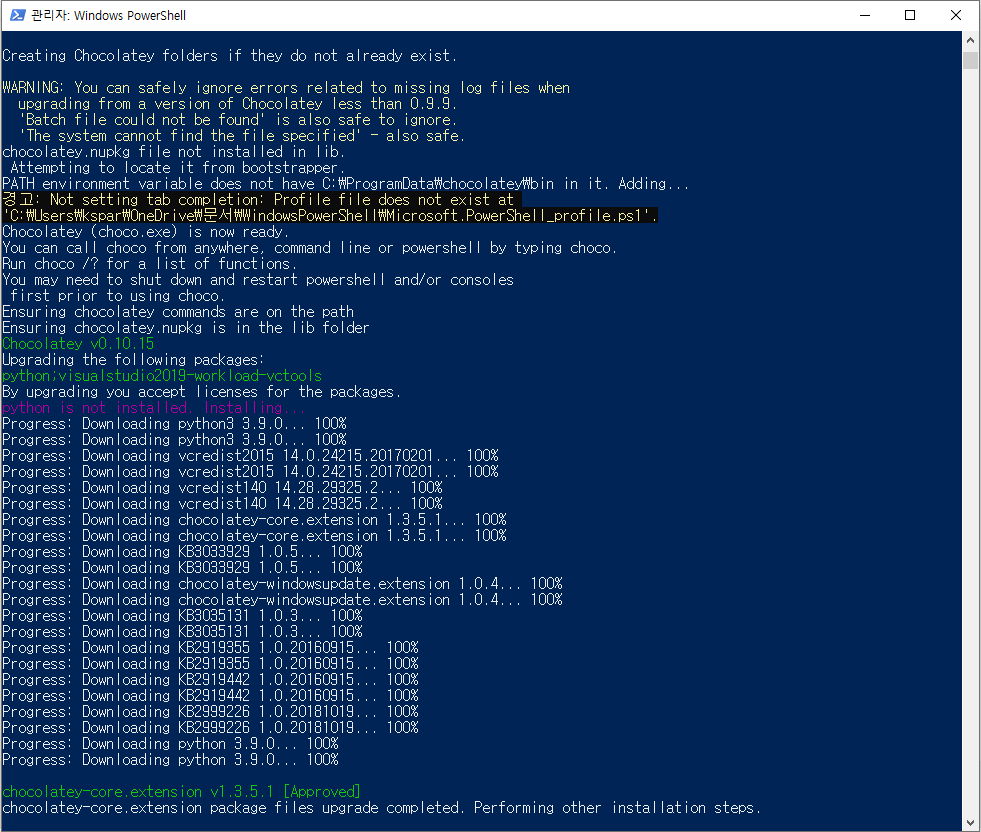Click first 'Downloading KB2919442 1.0.20160915' line

pyautogui.click(x=210, y=680)
